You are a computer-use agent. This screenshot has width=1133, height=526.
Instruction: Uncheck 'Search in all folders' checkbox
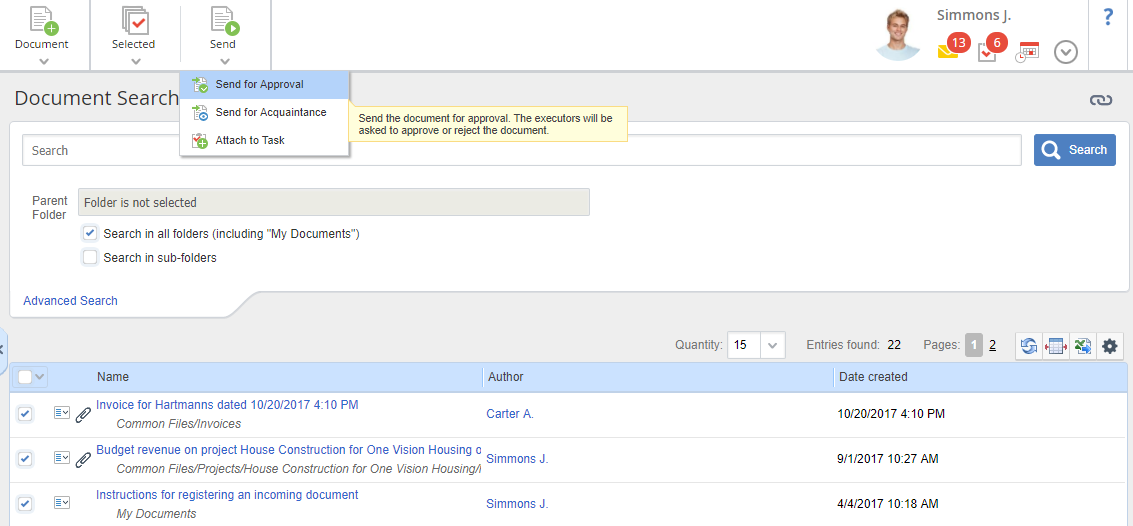tap(91, 233)
